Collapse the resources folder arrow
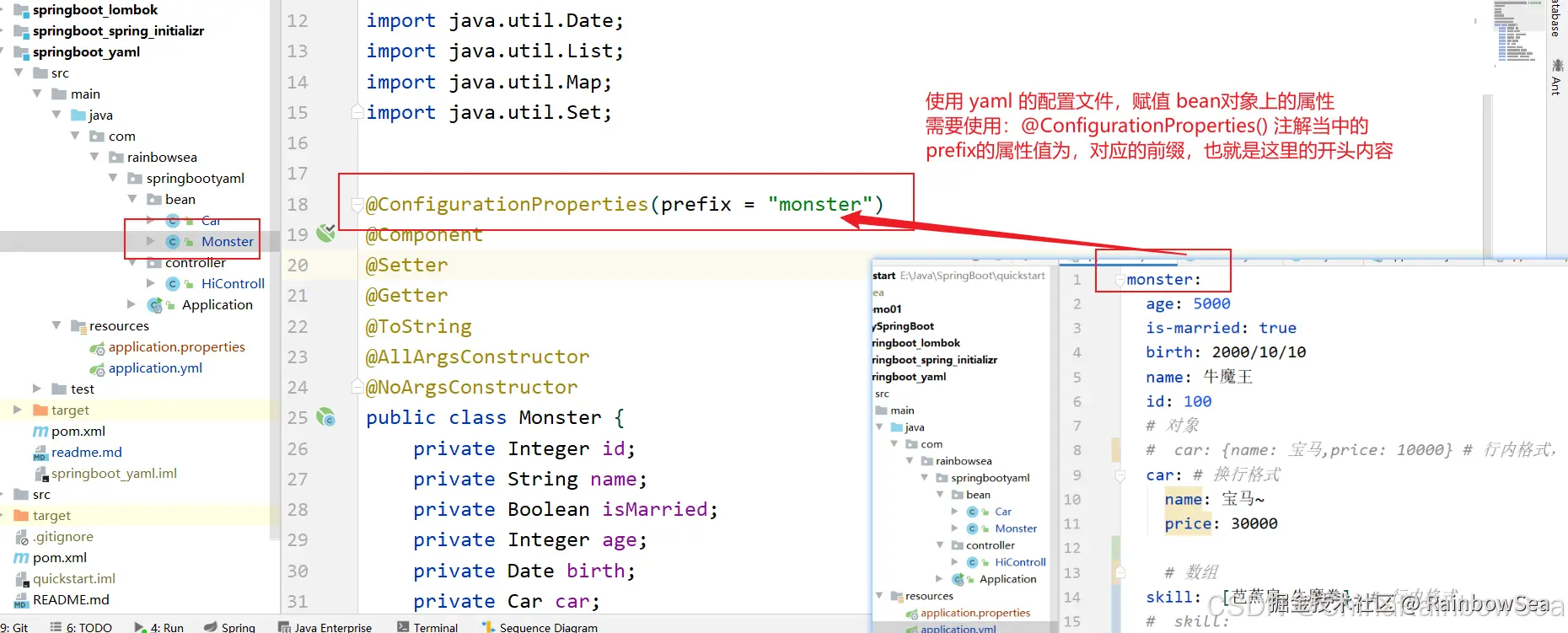Screen dimensions: 1568x633 (x=56, y=325)
